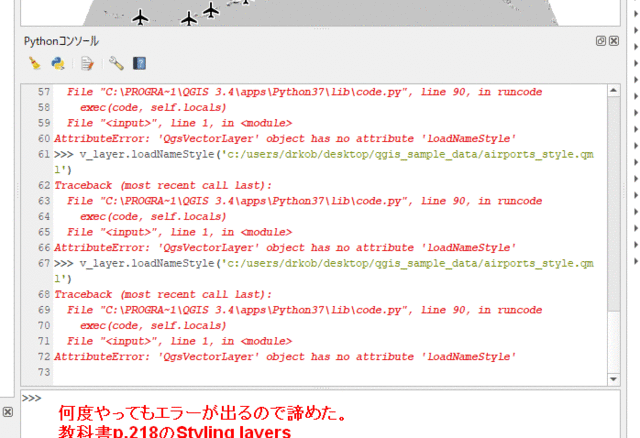Clear the Python console with broom icon
The width and height of the screenshot is (640, 438).
click(35, 63)
